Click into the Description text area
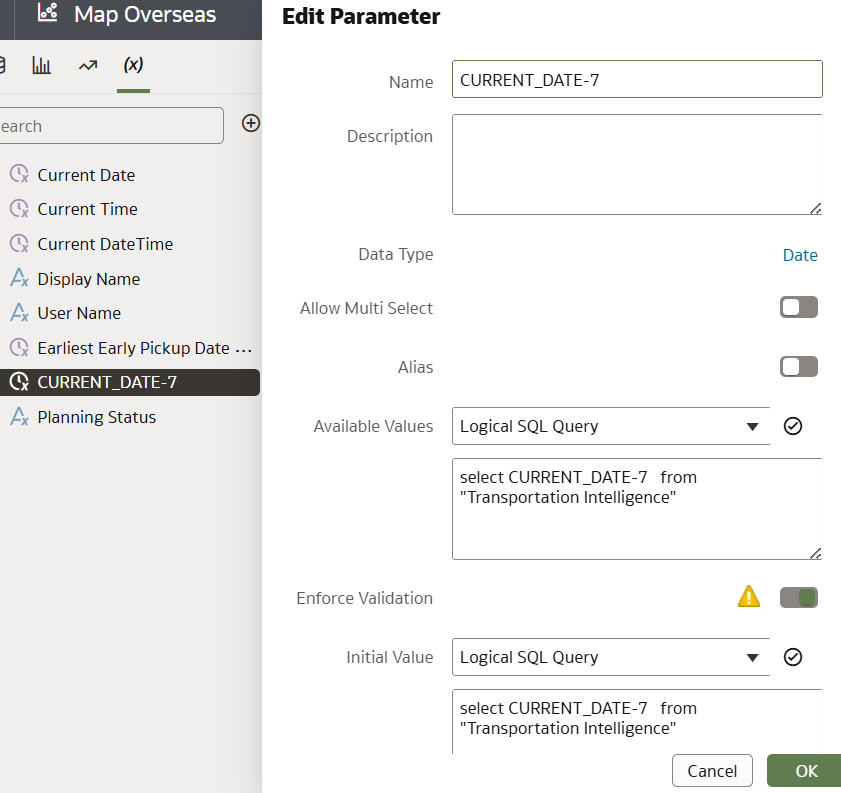This screenshot has width=841, height=793. (637, 164)
